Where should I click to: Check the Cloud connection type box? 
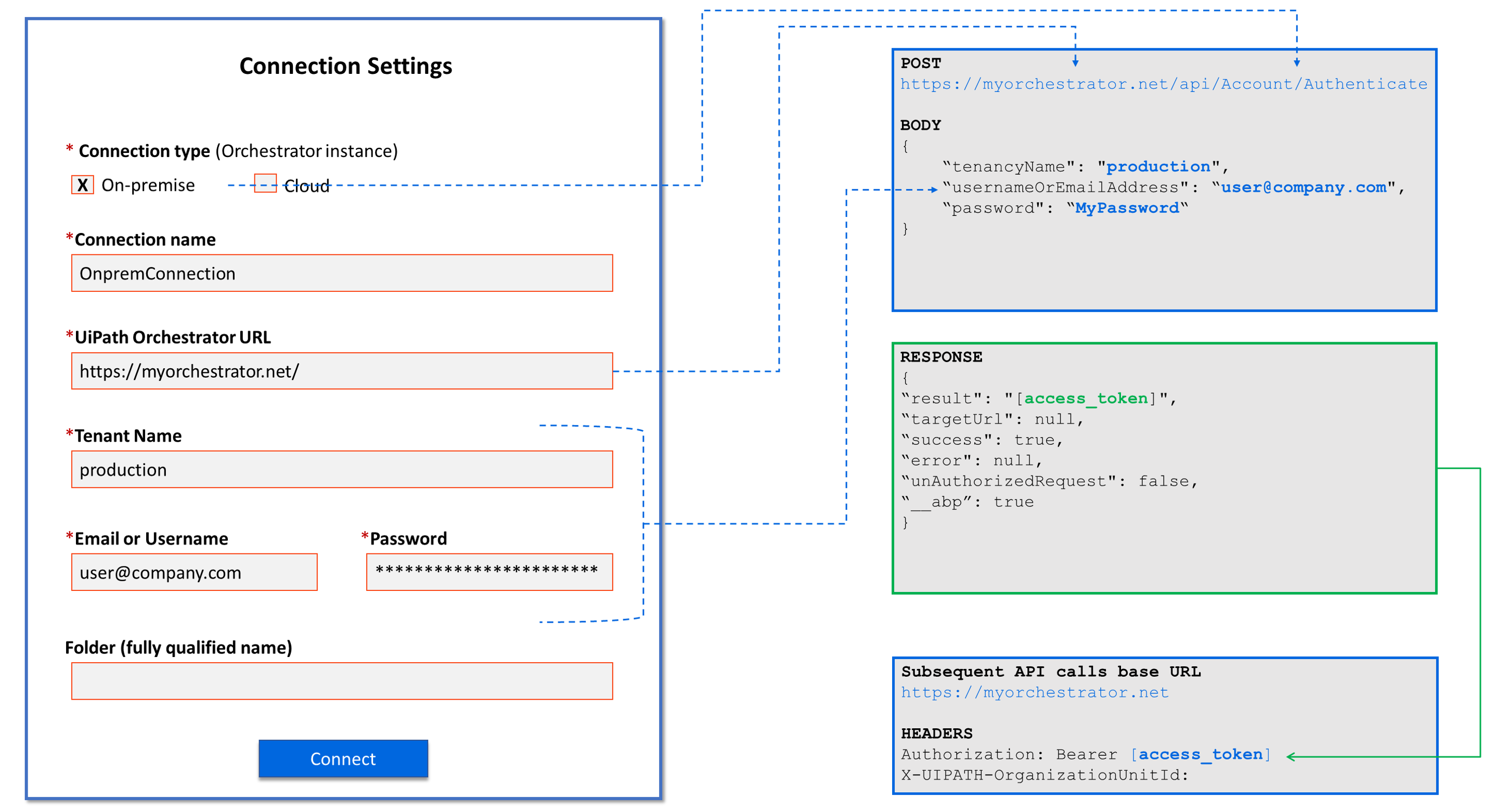pyautogui.click(x=265, y=184)
